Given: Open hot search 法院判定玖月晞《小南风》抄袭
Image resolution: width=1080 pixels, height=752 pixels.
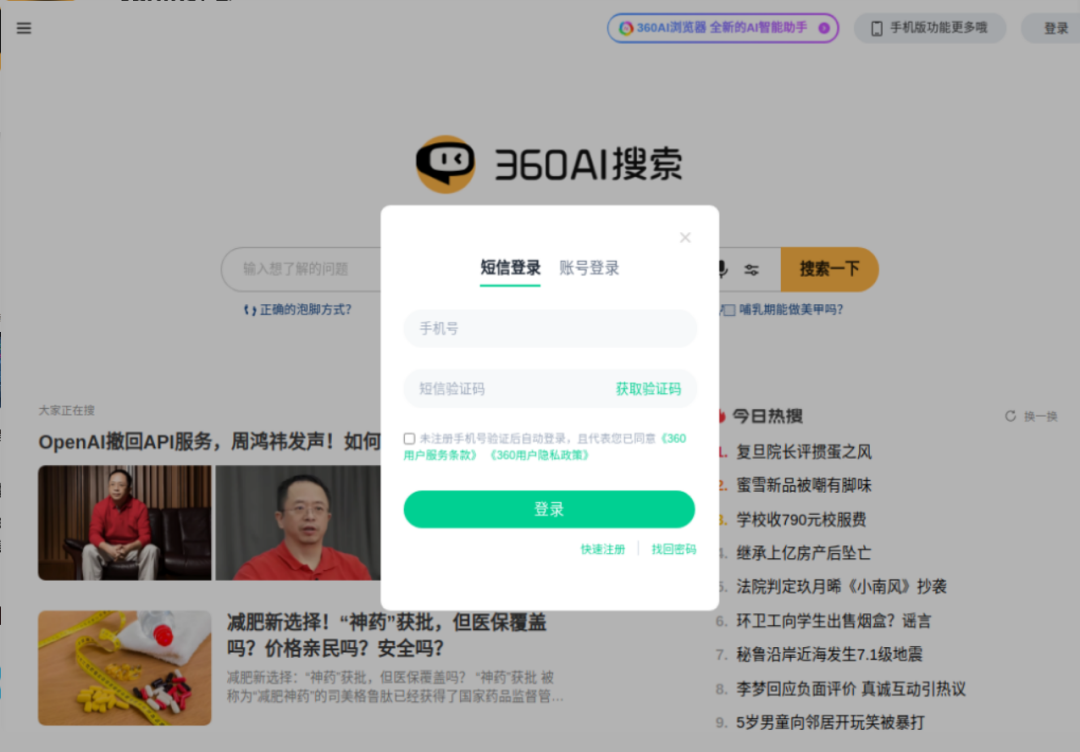Looking at the screenshot, I should [x=842, y=587].
